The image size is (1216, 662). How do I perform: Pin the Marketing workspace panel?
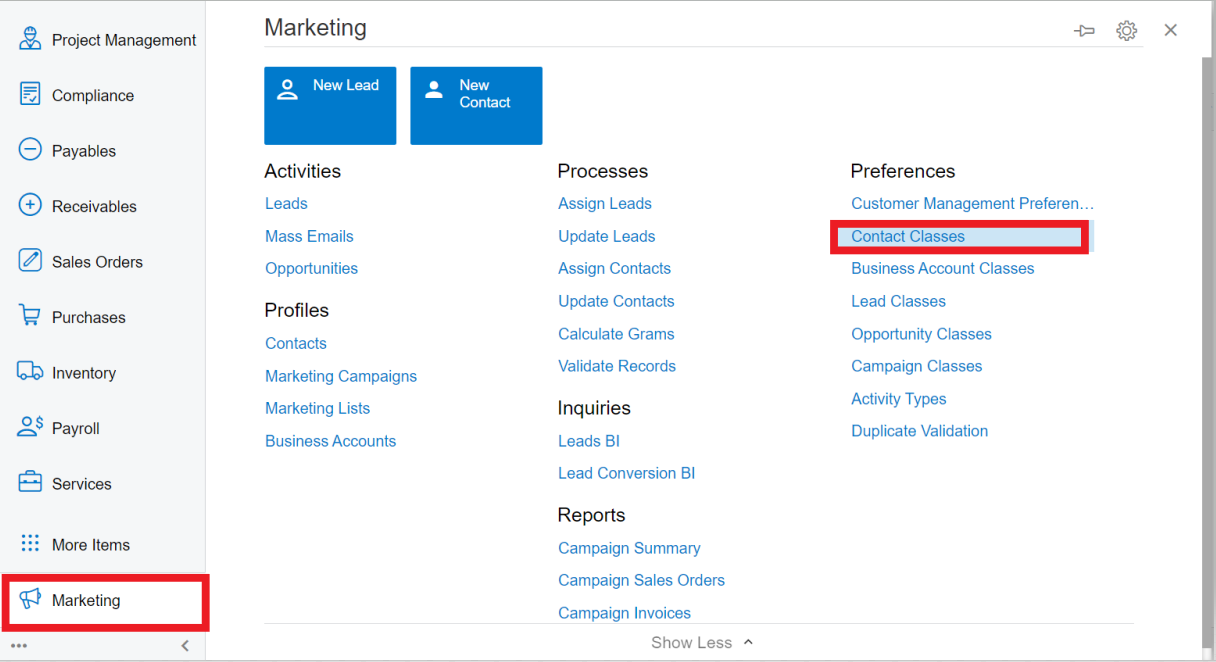point(1084,31)
